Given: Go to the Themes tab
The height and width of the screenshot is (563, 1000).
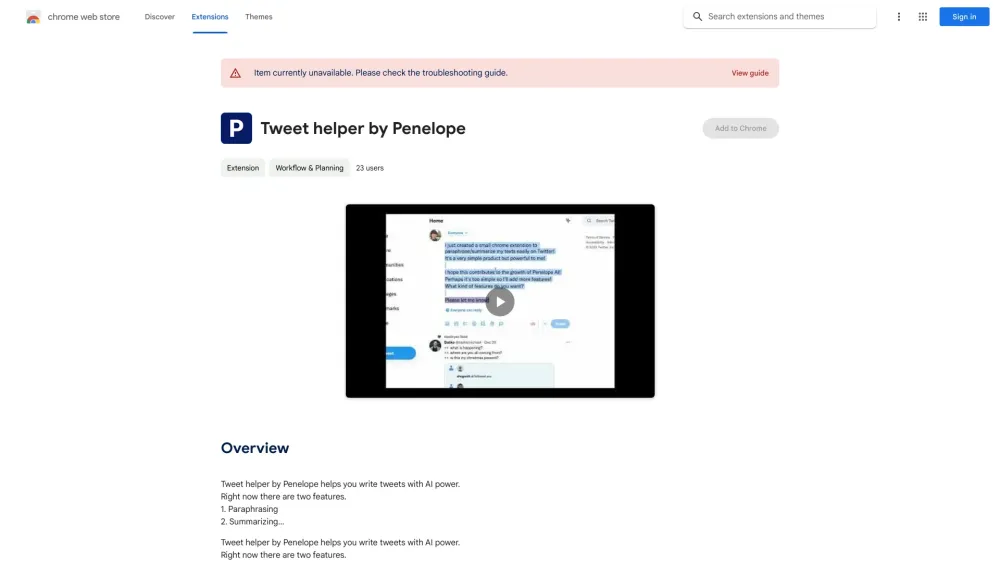Looking at the screenshot, I should click(258, 17).
